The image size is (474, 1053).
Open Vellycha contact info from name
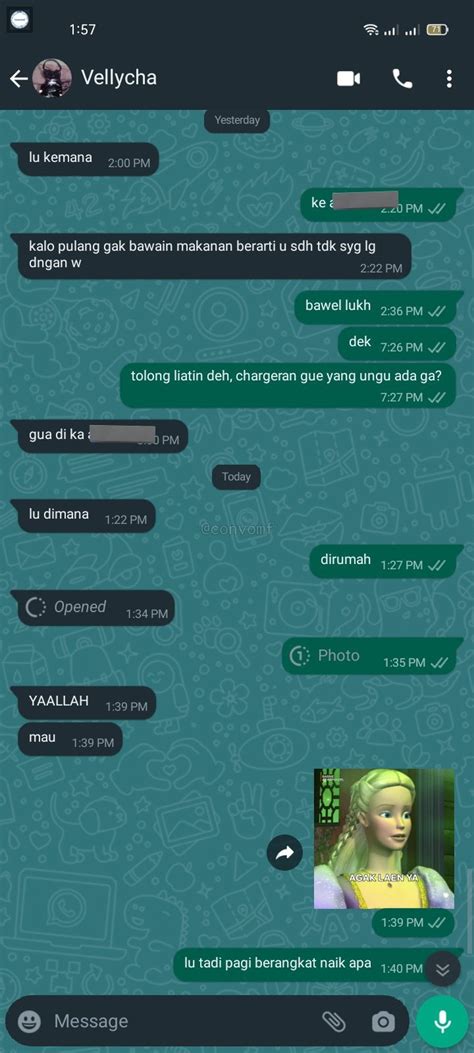(x=119, y=78)
